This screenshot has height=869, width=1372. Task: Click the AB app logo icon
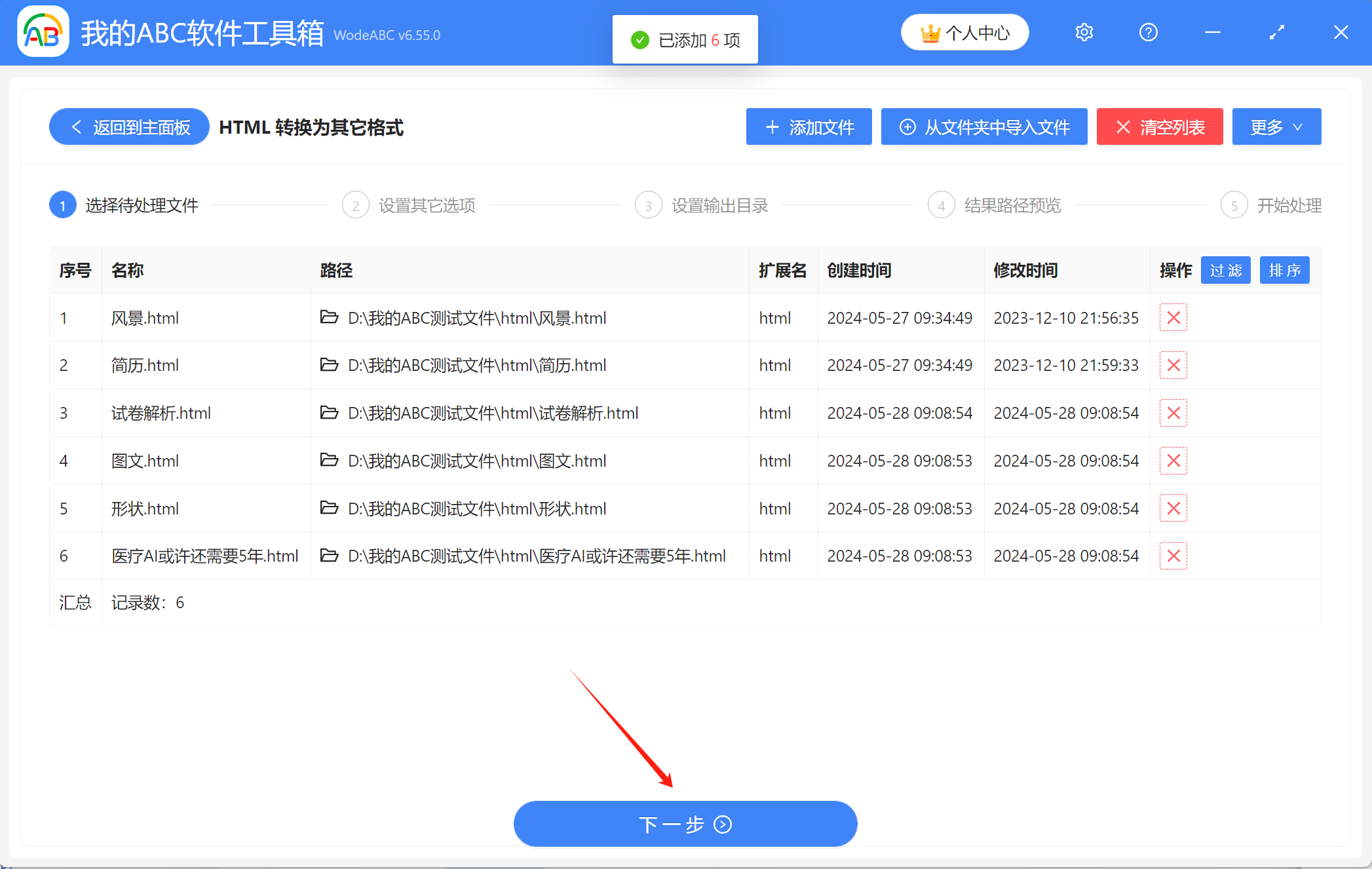click(x=43, y=33)
